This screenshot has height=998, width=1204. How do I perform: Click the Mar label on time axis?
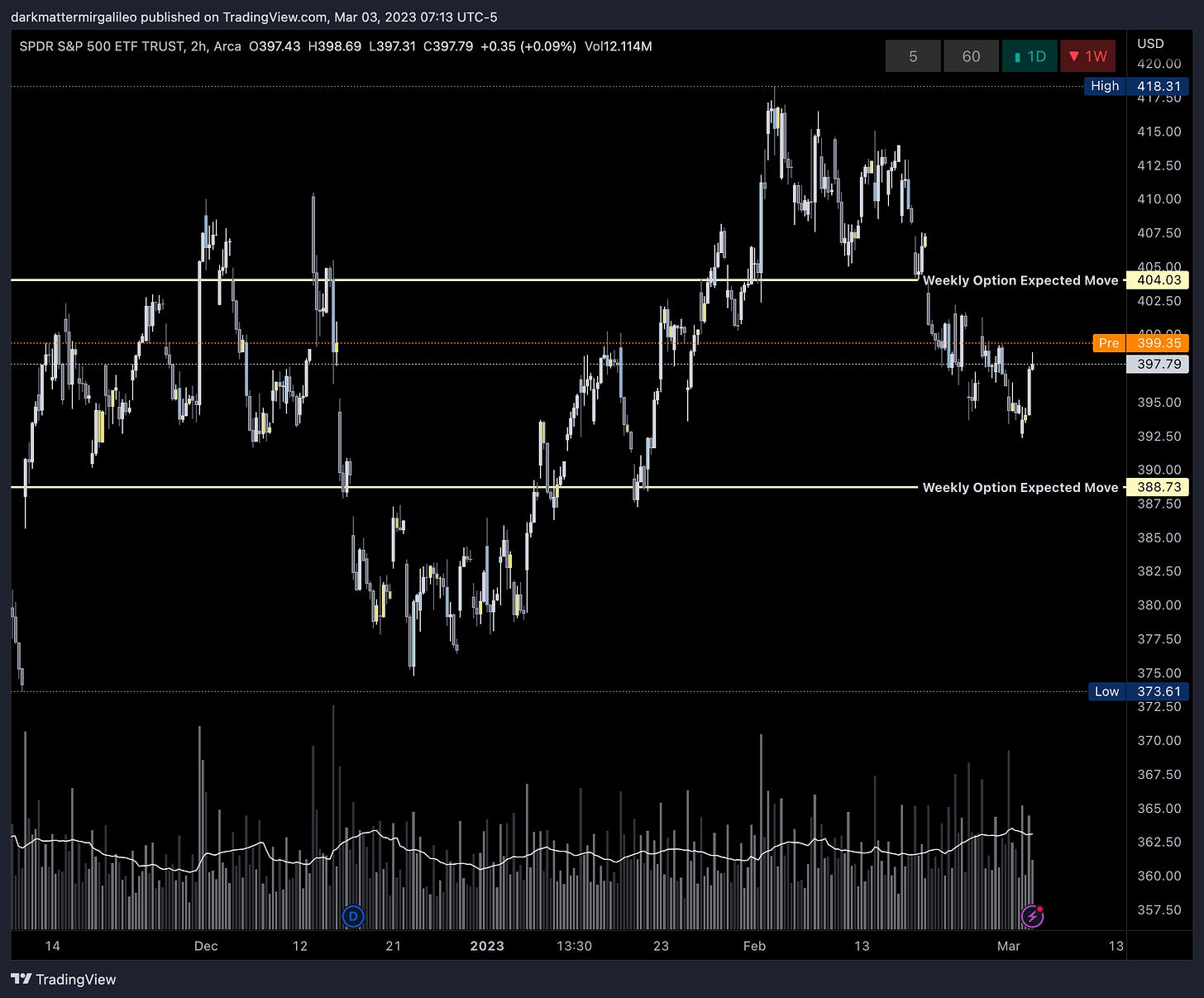pyautogui.click(x=1009, y=946)
